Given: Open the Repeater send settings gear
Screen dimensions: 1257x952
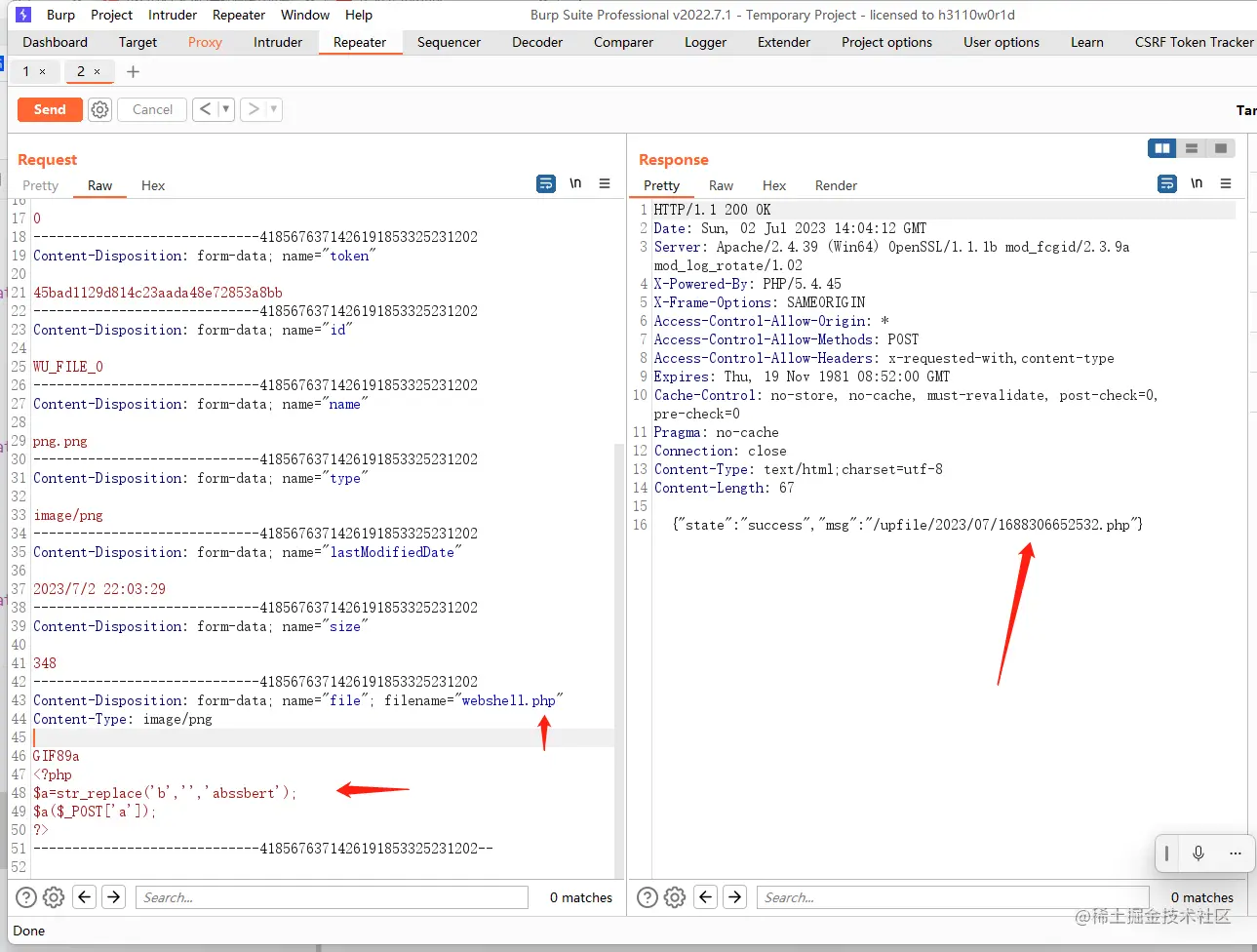Looking at the screenshot, I should pos(100,109).
